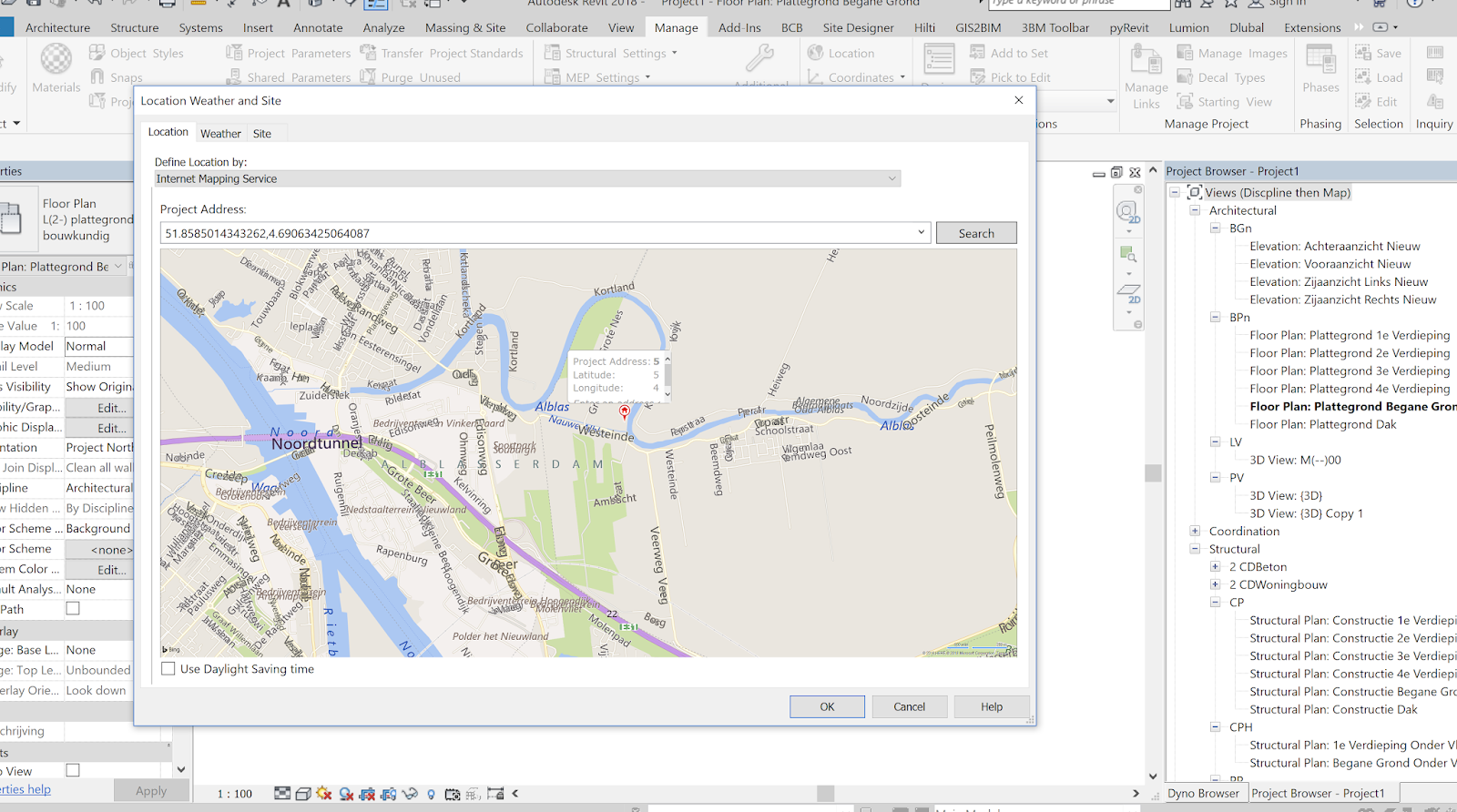The image size is (1457, 812).
Task: Open Coordinates dropdown in ribbon
Action: (x=902, y=77)
